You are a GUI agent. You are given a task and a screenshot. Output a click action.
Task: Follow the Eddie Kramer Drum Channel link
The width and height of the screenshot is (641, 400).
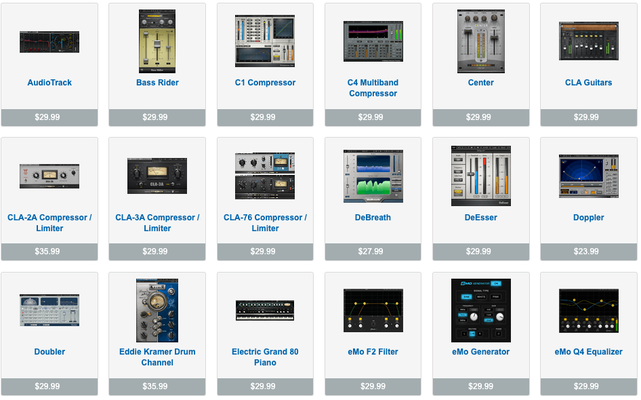[157, 357]
